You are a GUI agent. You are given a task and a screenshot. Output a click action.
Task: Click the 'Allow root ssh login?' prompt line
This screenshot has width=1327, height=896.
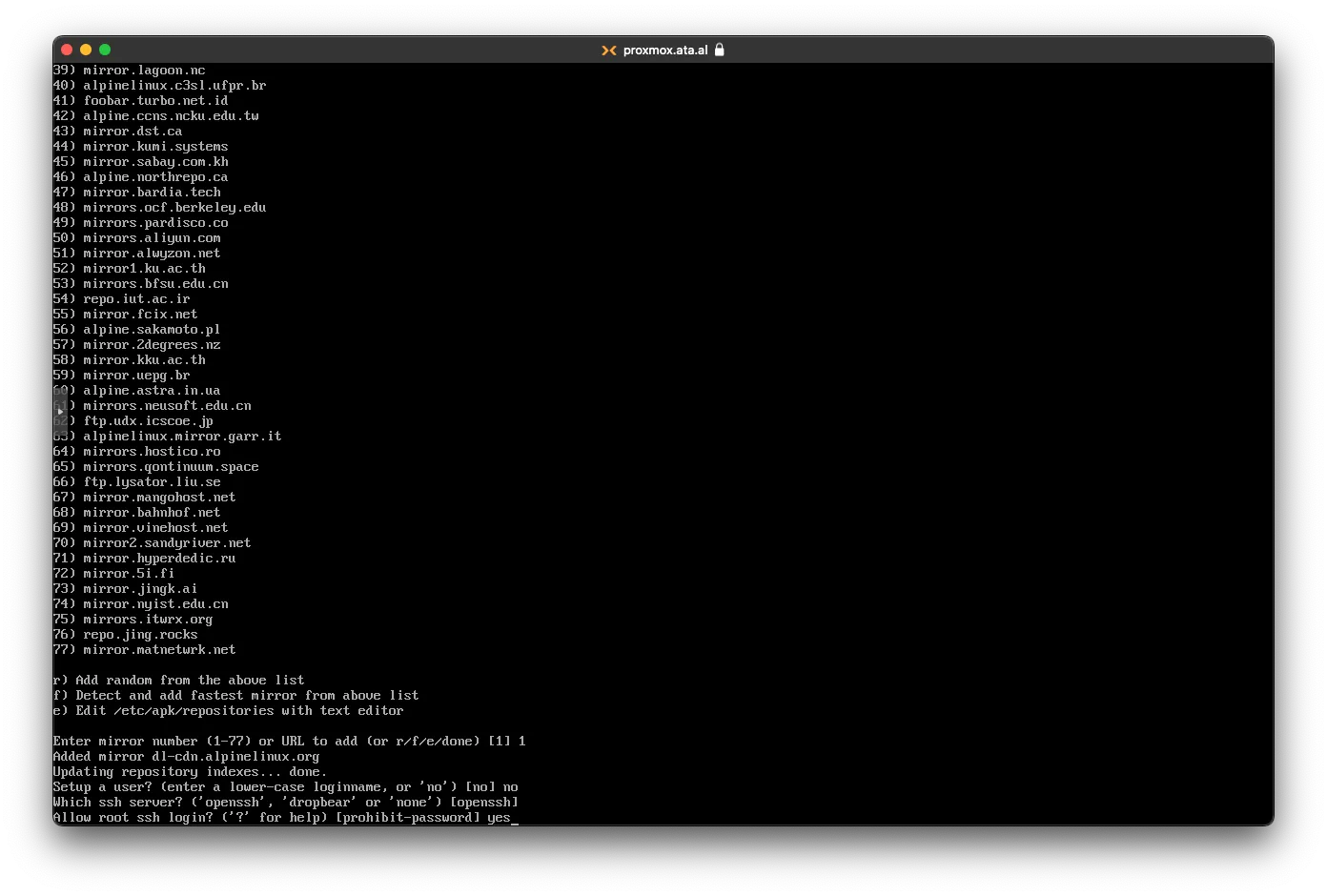click(x=286, y=818)
